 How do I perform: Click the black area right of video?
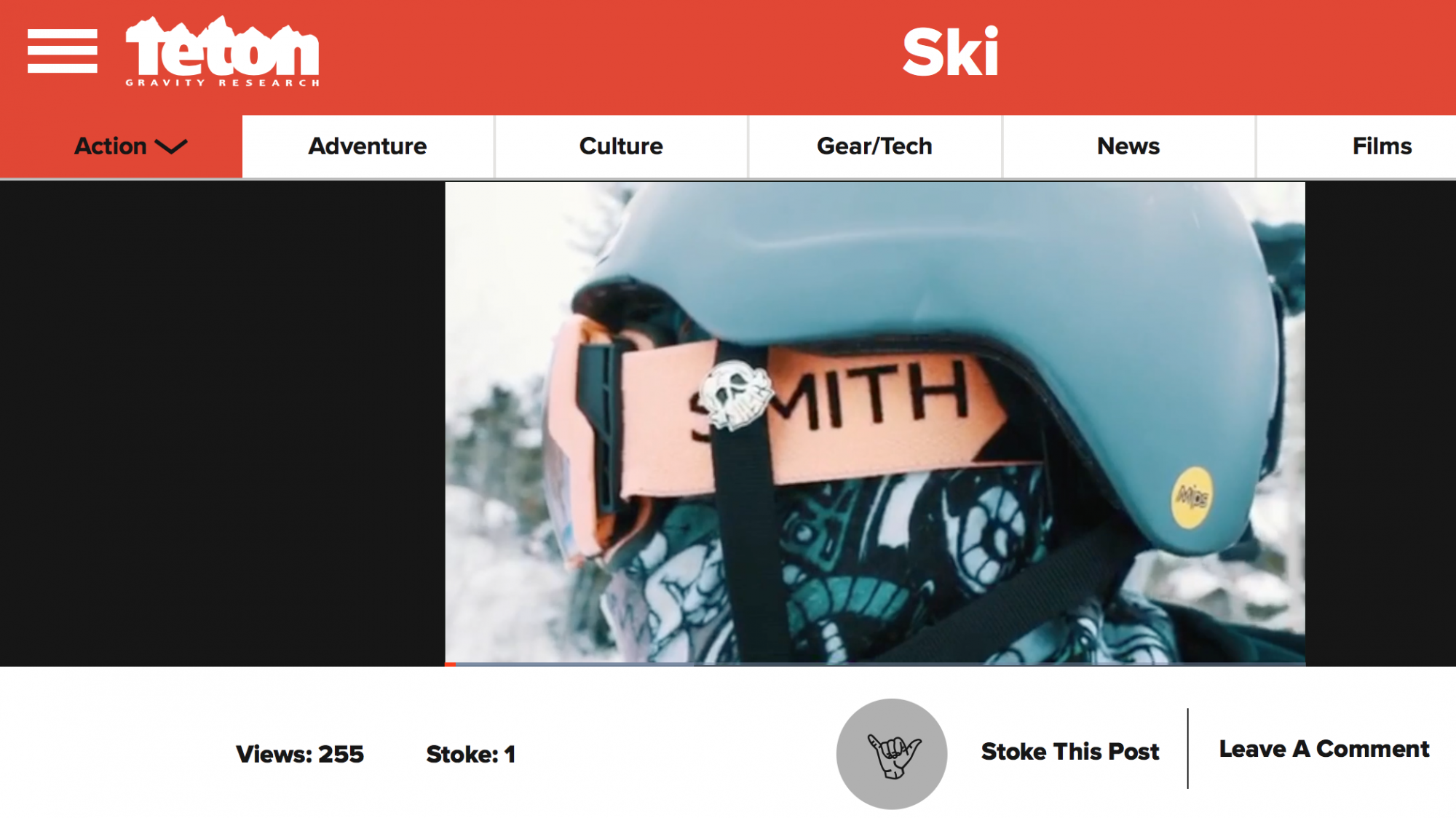1380,424
